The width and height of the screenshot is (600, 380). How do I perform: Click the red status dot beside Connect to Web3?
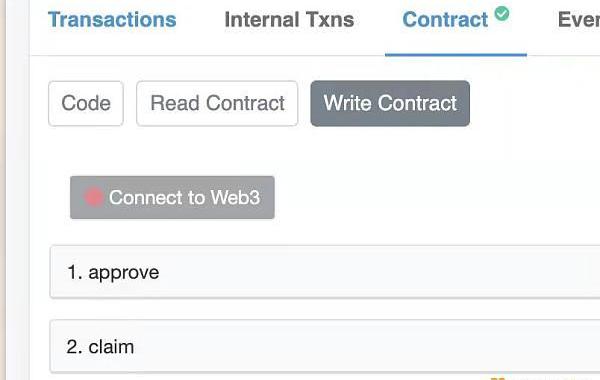pyautogui.click(x=94, y=197)
